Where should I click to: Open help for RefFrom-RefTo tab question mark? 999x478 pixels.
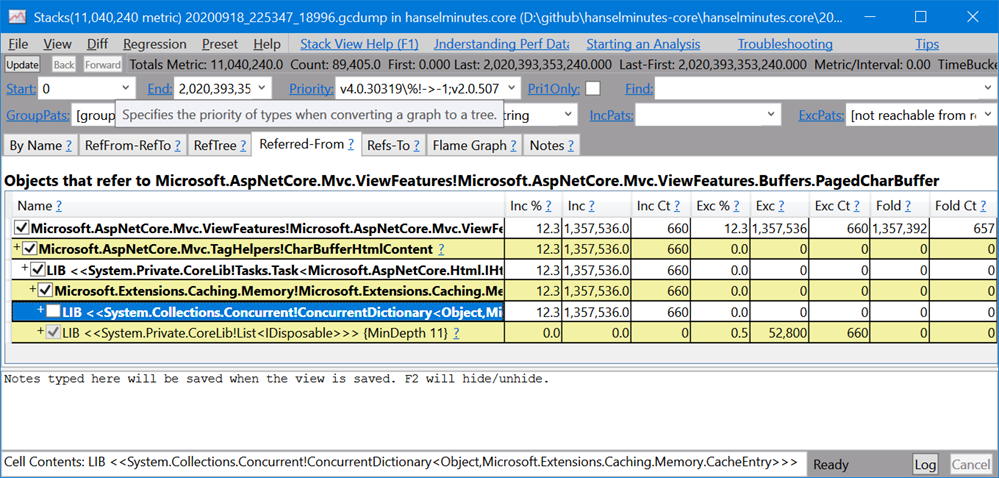[178, 146]
